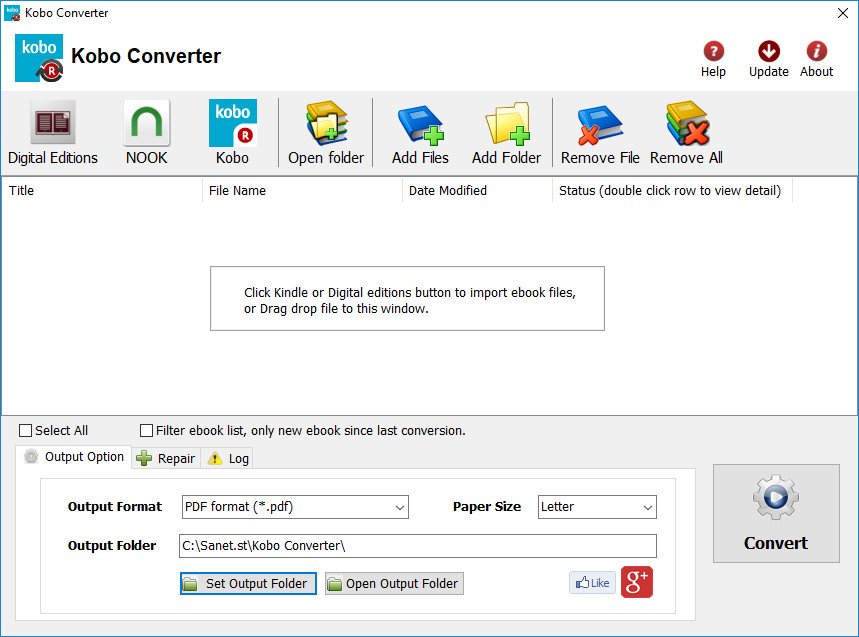The image size is (859, 637).
Task: Click the Kobo Converter logo in header
Action: [x=39, y=58]
